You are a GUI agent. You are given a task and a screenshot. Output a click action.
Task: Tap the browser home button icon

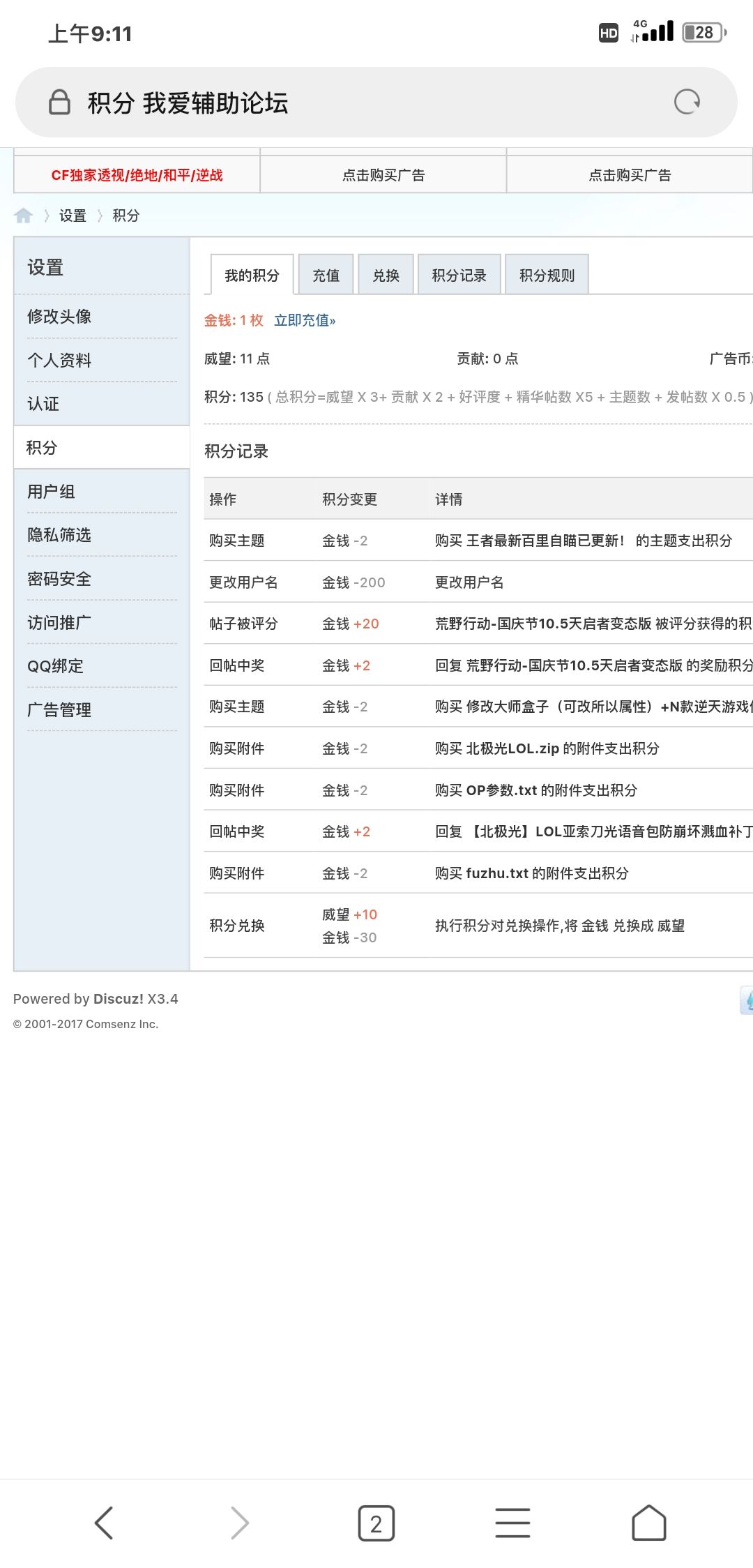(x=648, y=1522)
